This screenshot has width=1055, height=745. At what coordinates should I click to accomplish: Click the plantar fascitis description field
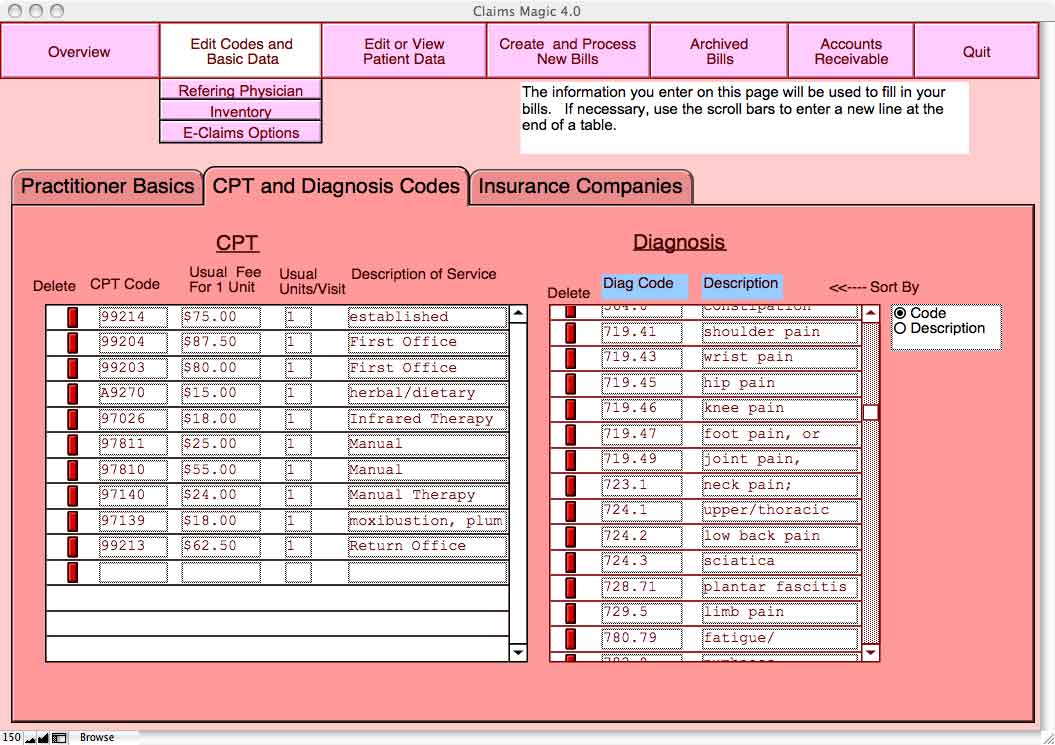click(780, 588)
